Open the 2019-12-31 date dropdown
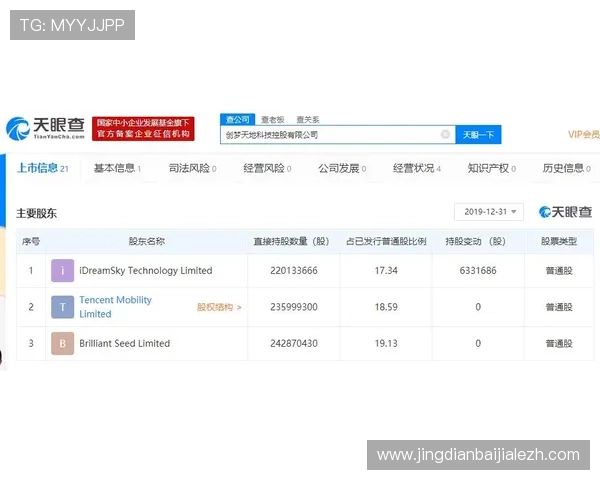This screenshot has height=480, width=600. pyautogui.click(x=489, y=212)
